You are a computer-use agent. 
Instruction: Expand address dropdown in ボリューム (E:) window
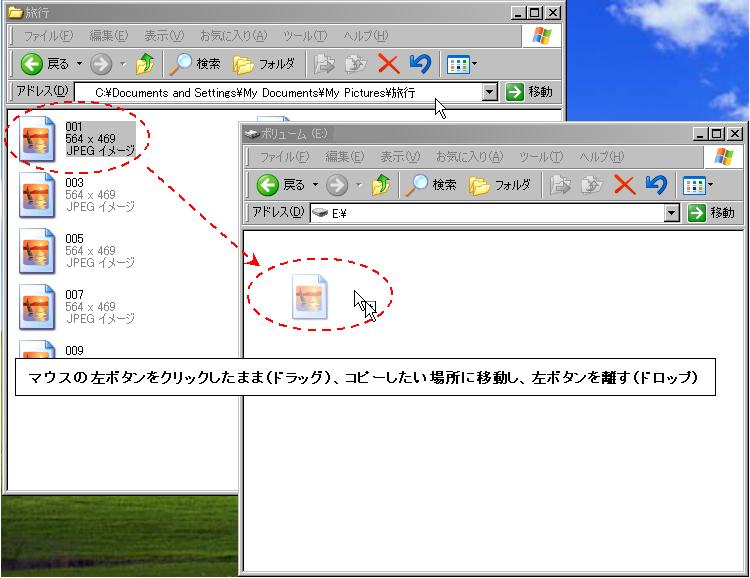point(672,213)
